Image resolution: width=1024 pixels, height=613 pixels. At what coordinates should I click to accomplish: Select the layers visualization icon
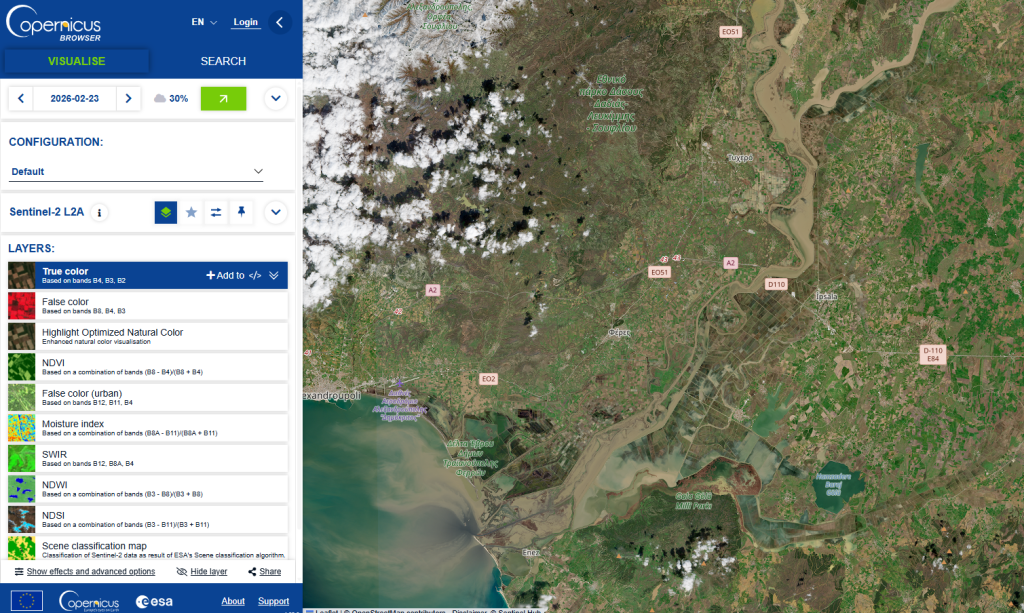[x=166, y=213]
